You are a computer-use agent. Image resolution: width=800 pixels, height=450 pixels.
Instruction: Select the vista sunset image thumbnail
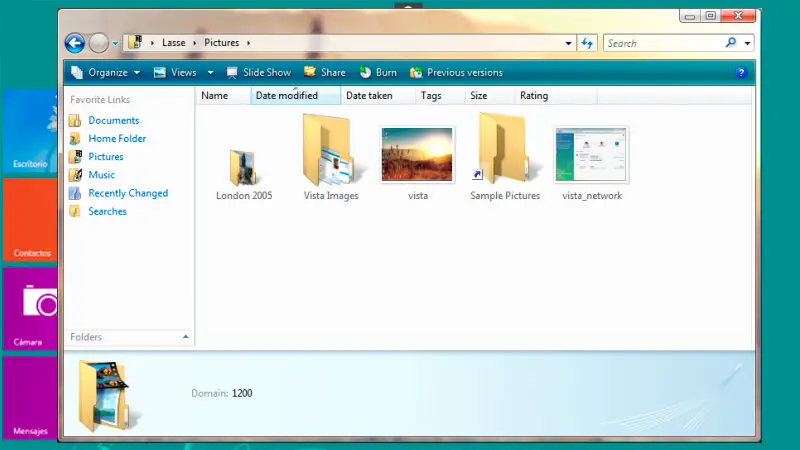(417, 155)
